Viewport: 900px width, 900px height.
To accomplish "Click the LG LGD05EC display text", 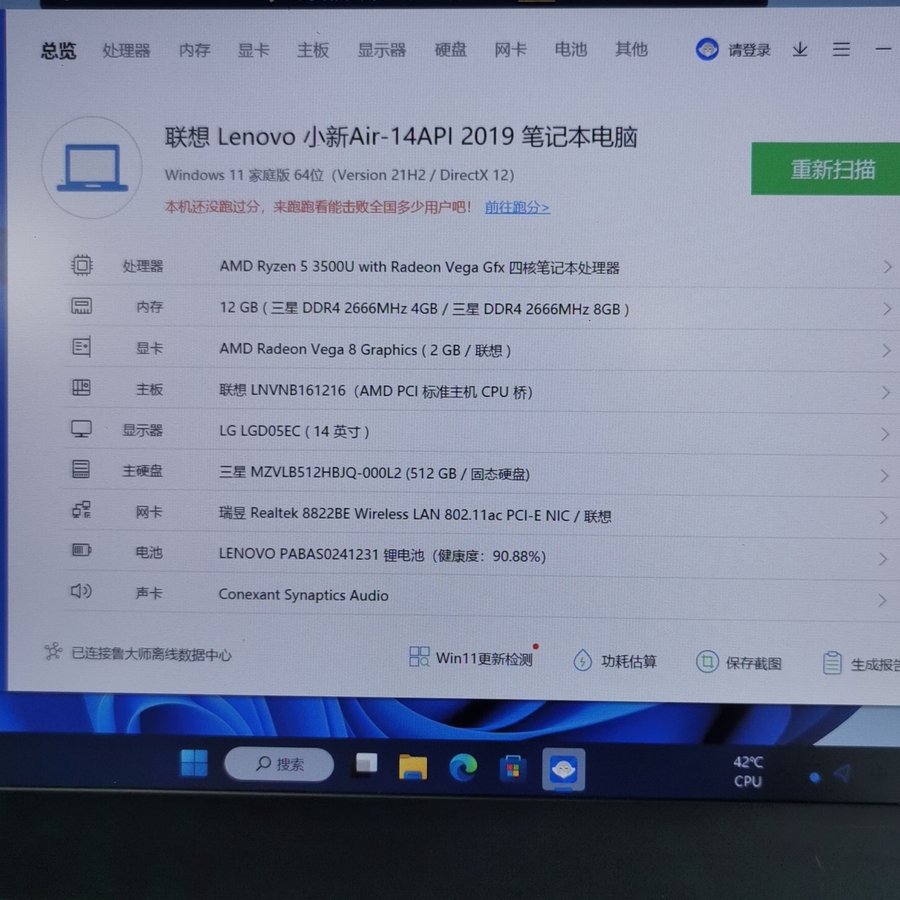I will [x=294, y=431].
